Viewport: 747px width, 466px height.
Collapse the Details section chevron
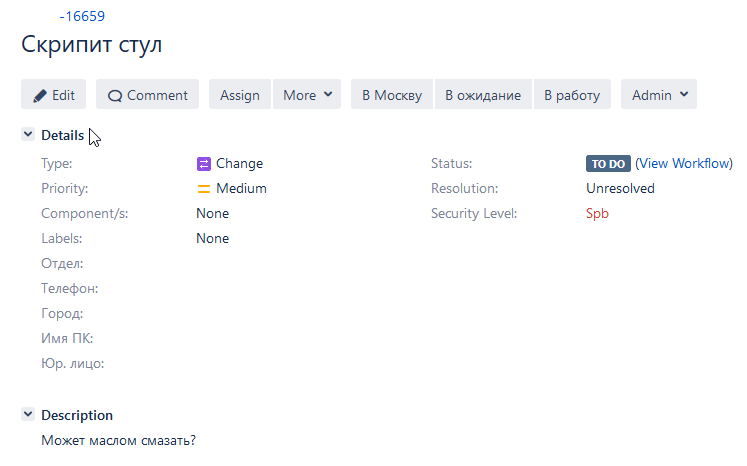(x=28, y=134)
